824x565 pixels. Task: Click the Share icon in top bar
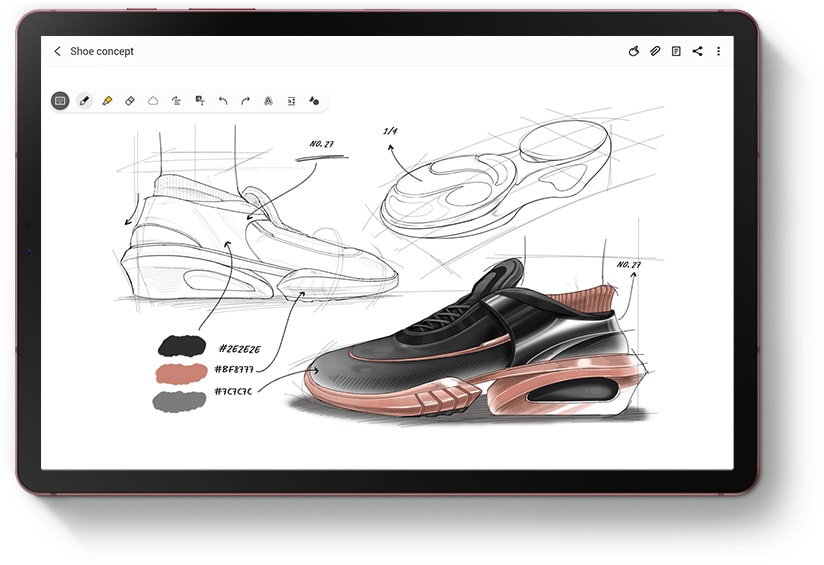point(697,51)
